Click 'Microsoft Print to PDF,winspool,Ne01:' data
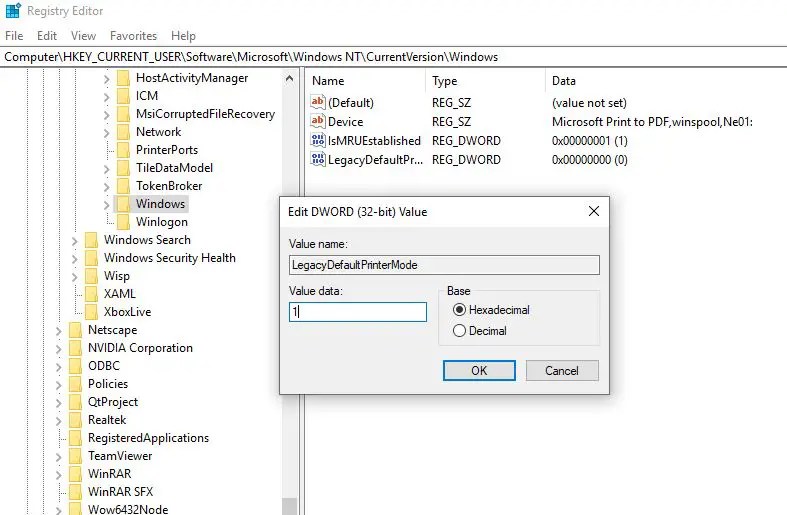Viewport: 787px width, 515px height. (652, 121)
